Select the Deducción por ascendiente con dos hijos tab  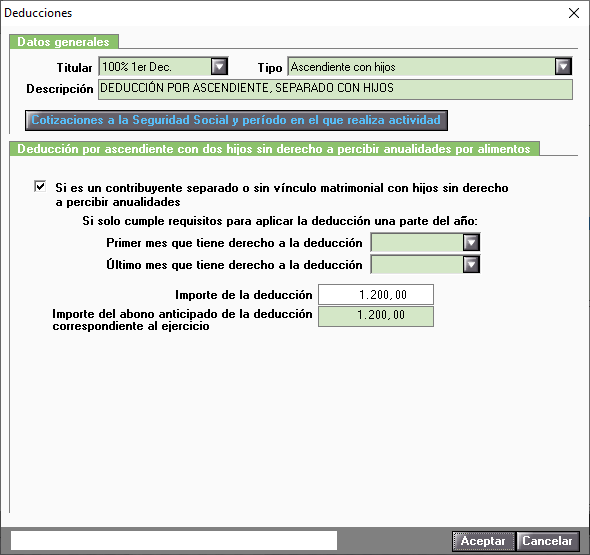pyautogui.click(x=274, y=149)
